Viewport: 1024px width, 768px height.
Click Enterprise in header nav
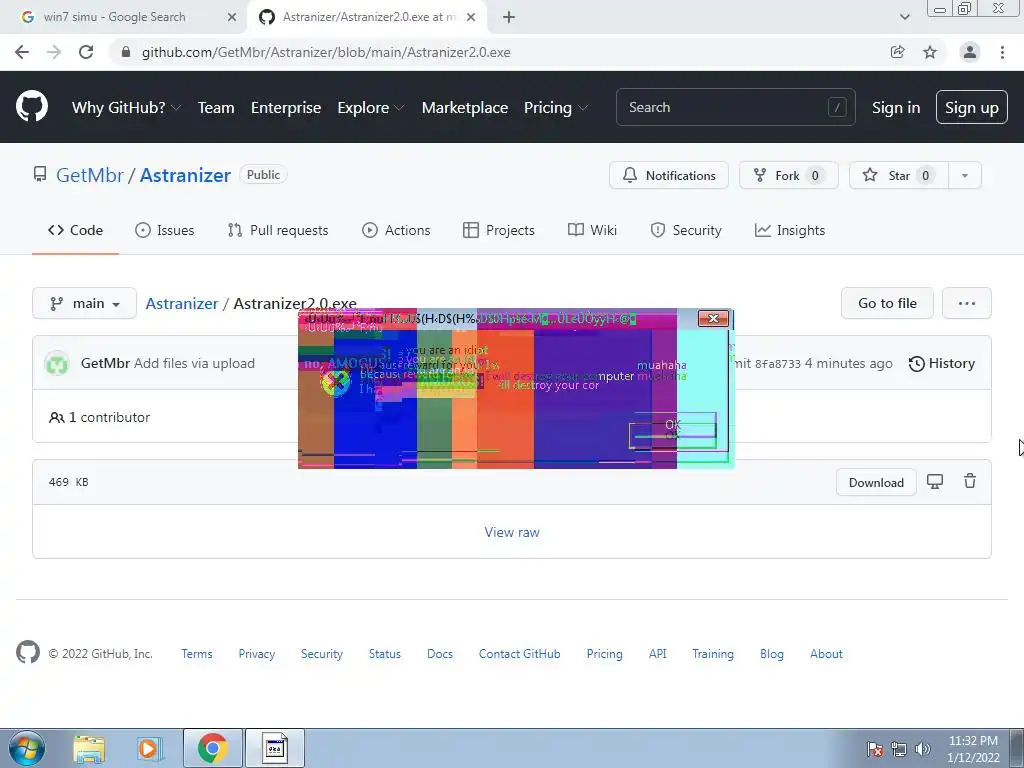285,107
